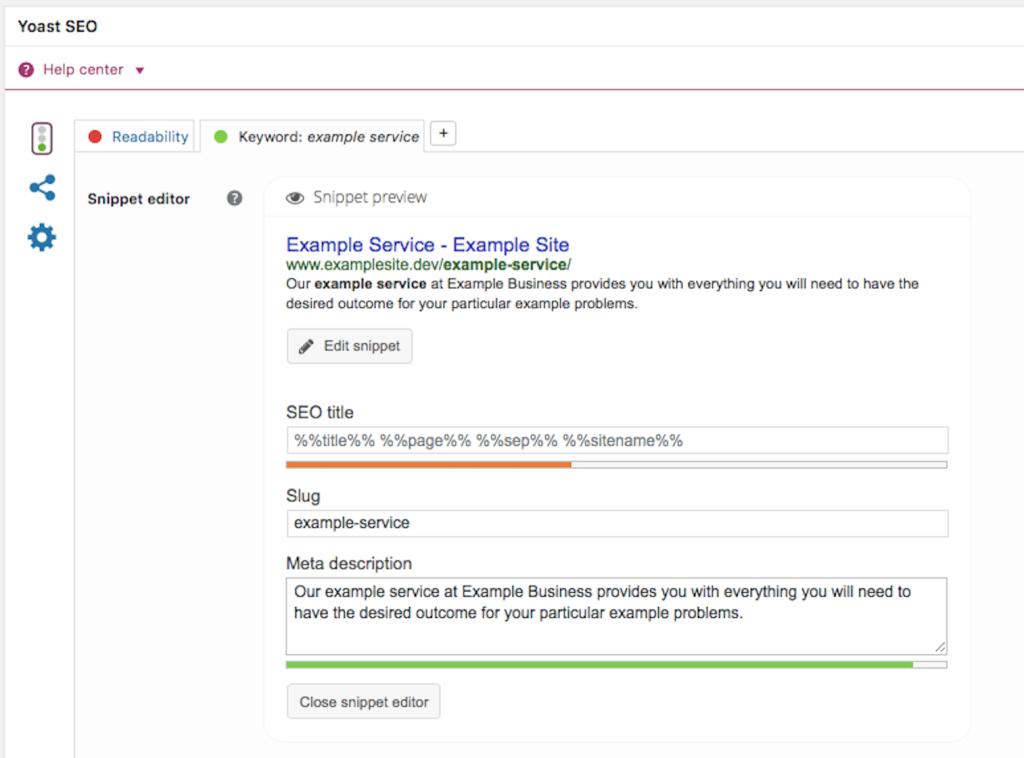Open the traffic light content optimization tab
The height and width of the screenshot is (758, 1024).
point(41,138)
